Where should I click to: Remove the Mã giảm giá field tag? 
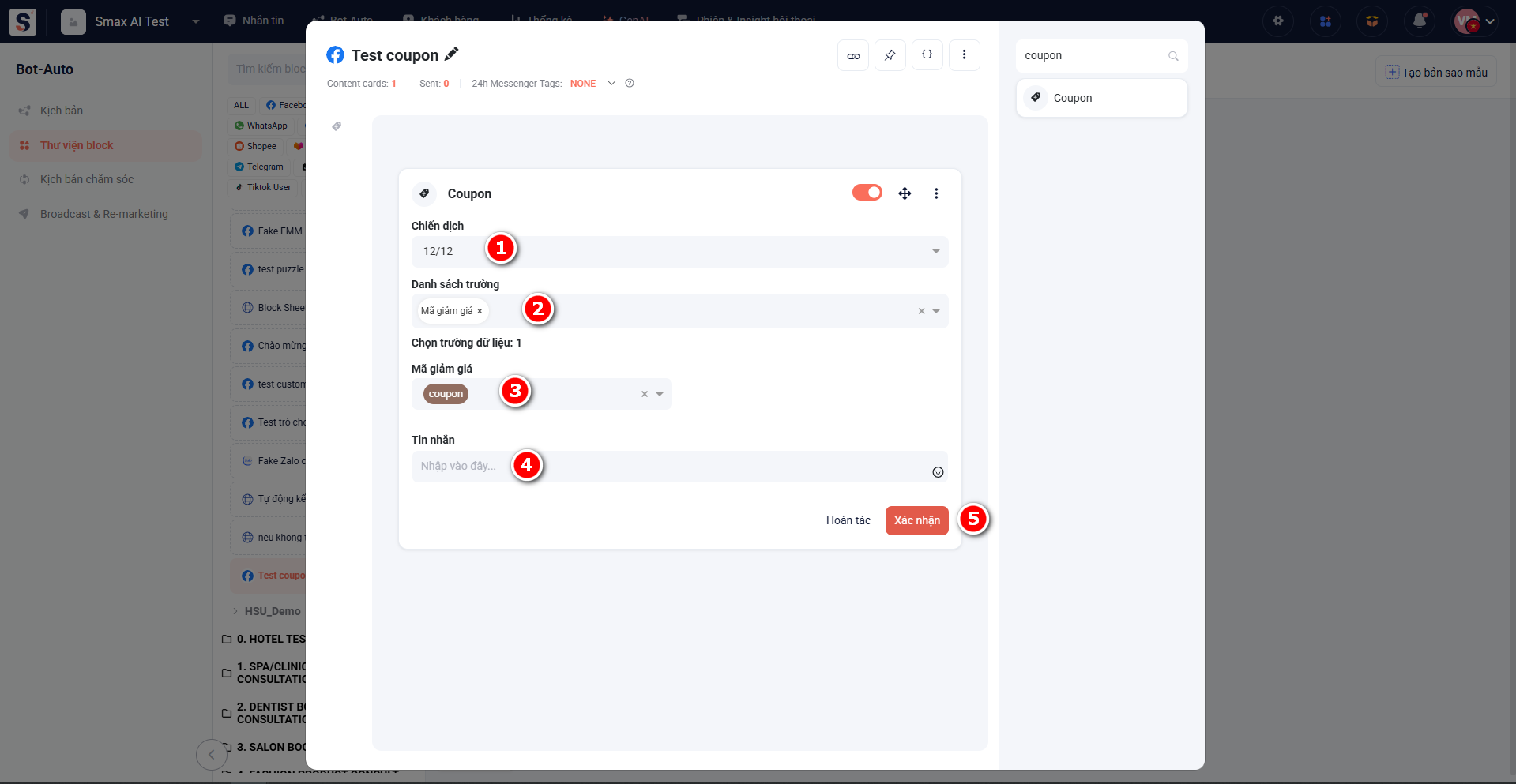click(480, 311)
